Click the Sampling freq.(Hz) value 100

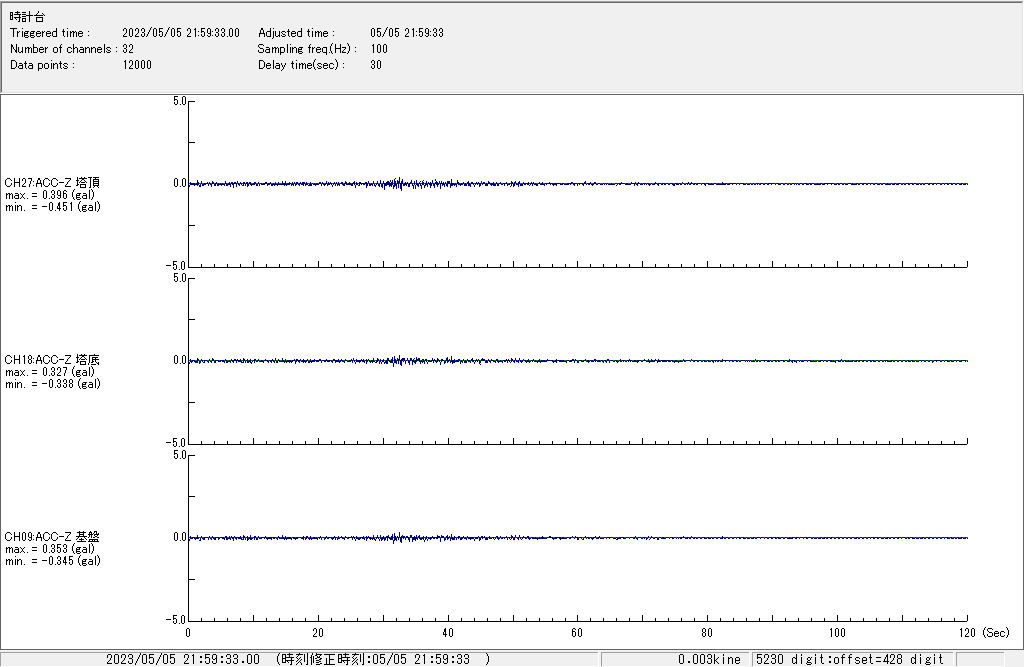click(379, 49)
